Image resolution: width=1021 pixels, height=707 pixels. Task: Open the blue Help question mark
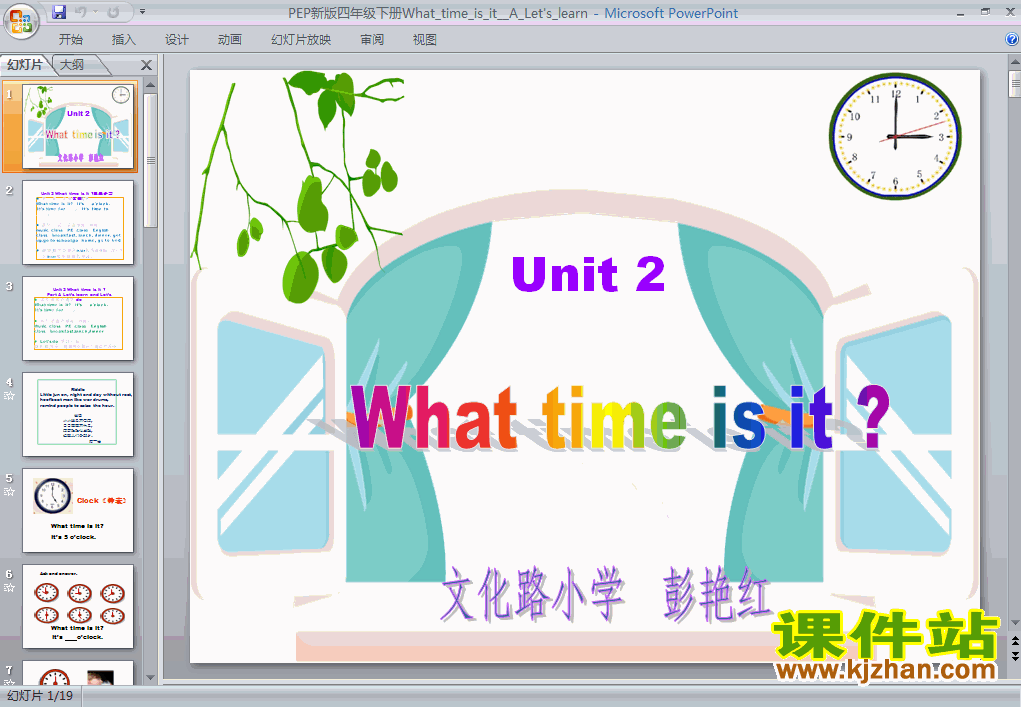1012,39
